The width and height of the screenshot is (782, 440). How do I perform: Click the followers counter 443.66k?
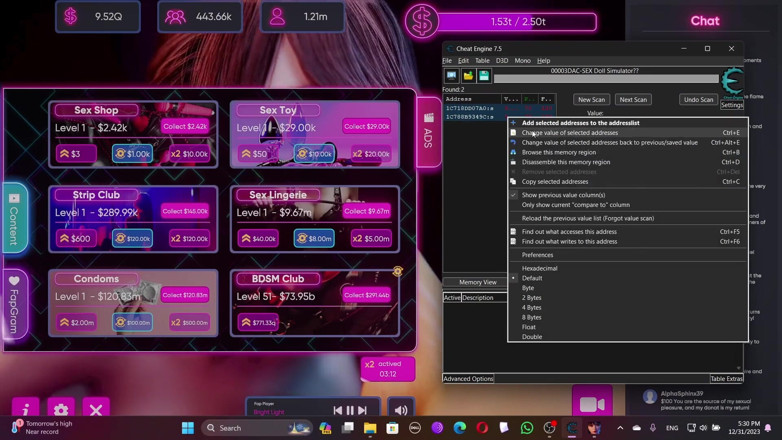point(200,17)
